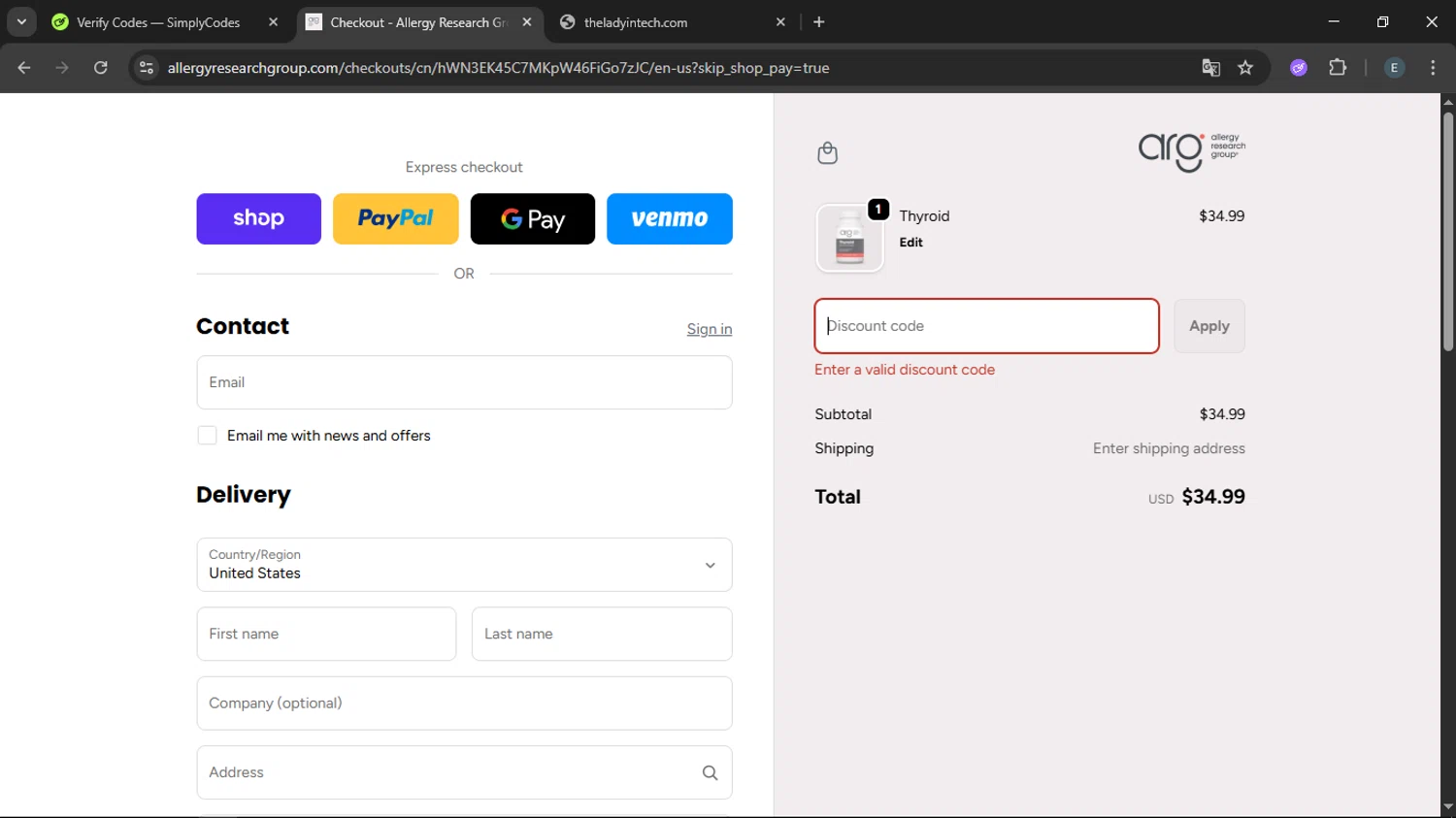
Task: Click the Contact heading
Action: pyautogui.click(x=243, y=326)
